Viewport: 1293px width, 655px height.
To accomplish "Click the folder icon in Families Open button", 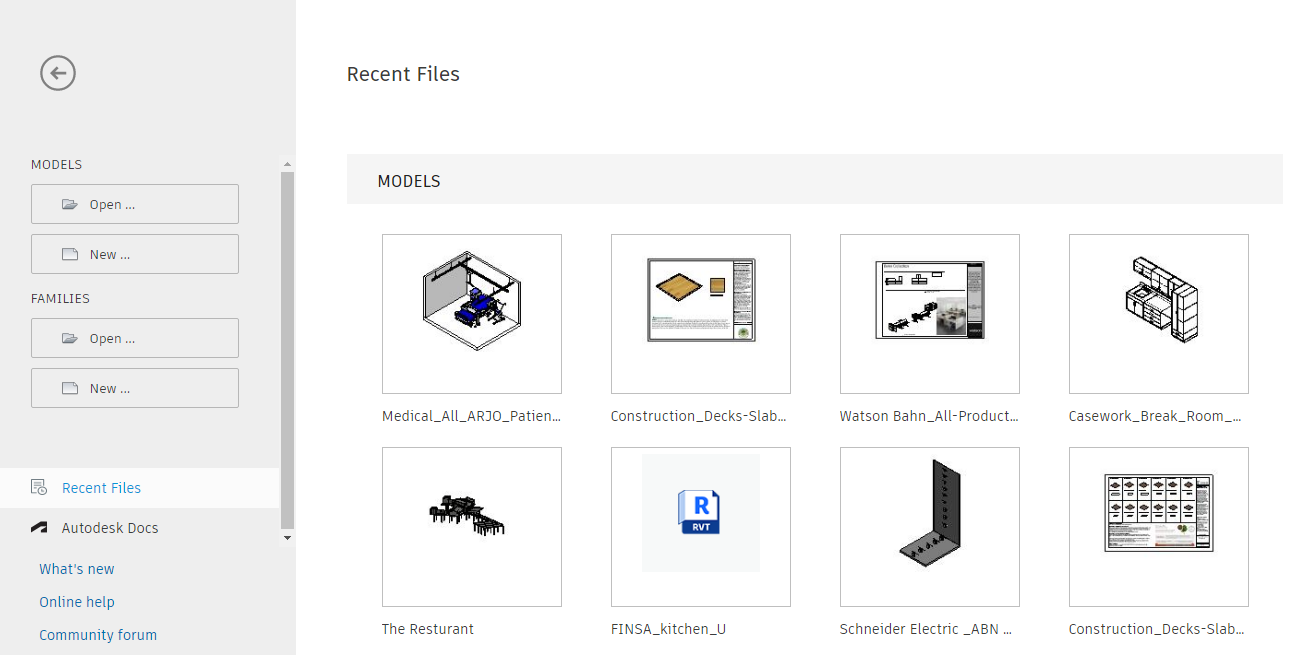I will 69,338.
